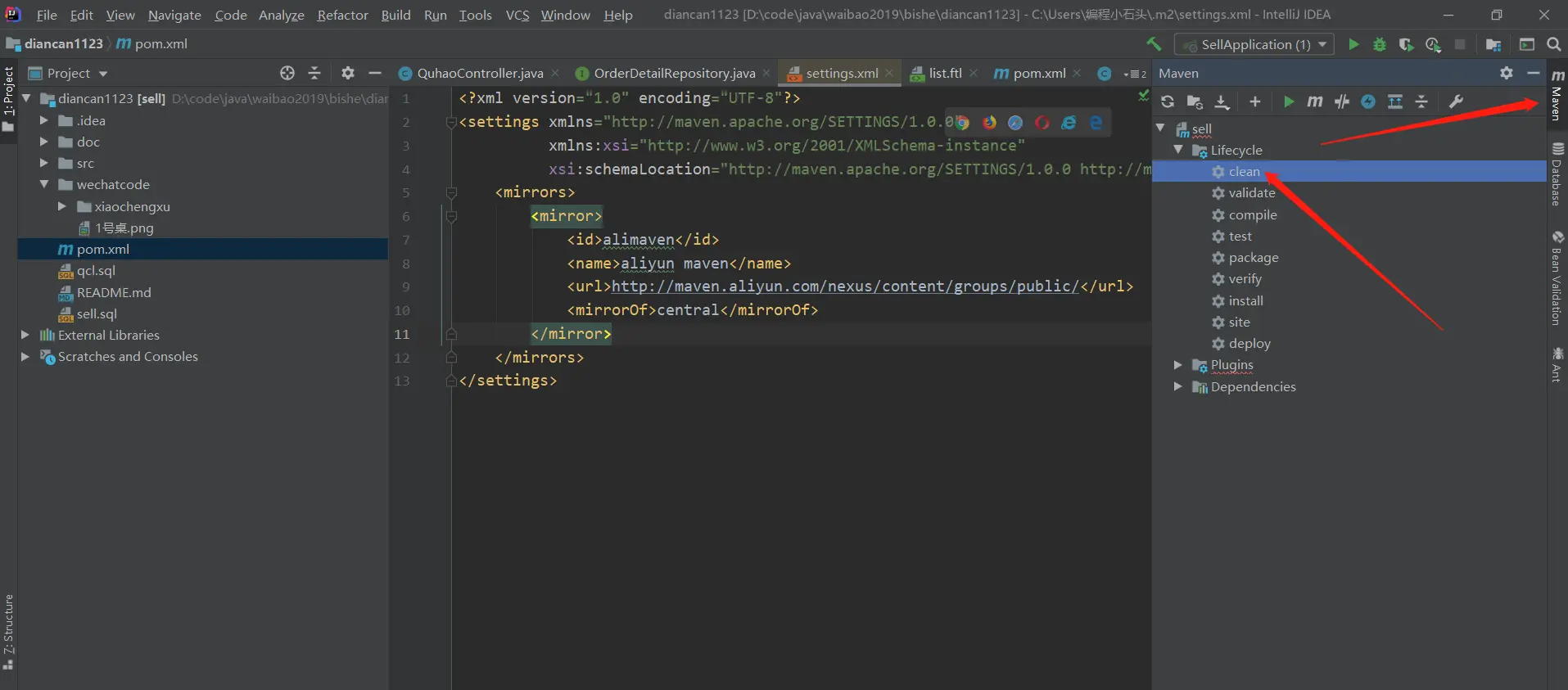Image resolution: width=1568 pixels, height=690 pixels.
Task: Open the aliyun Maven URL link
Action: click(845, 286)
